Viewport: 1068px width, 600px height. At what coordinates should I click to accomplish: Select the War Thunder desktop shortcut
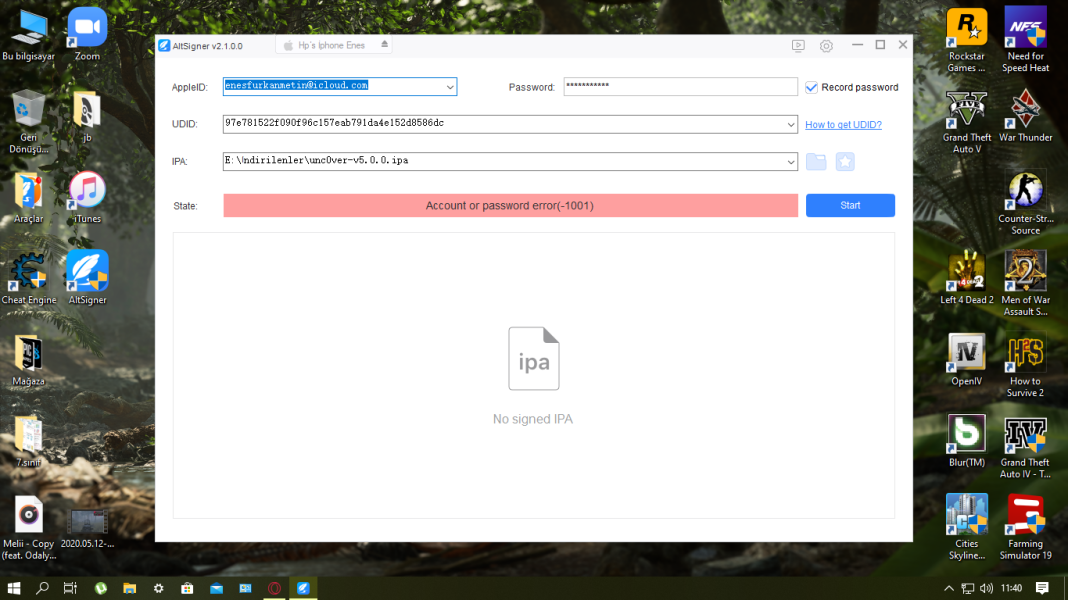point(1025,114)
